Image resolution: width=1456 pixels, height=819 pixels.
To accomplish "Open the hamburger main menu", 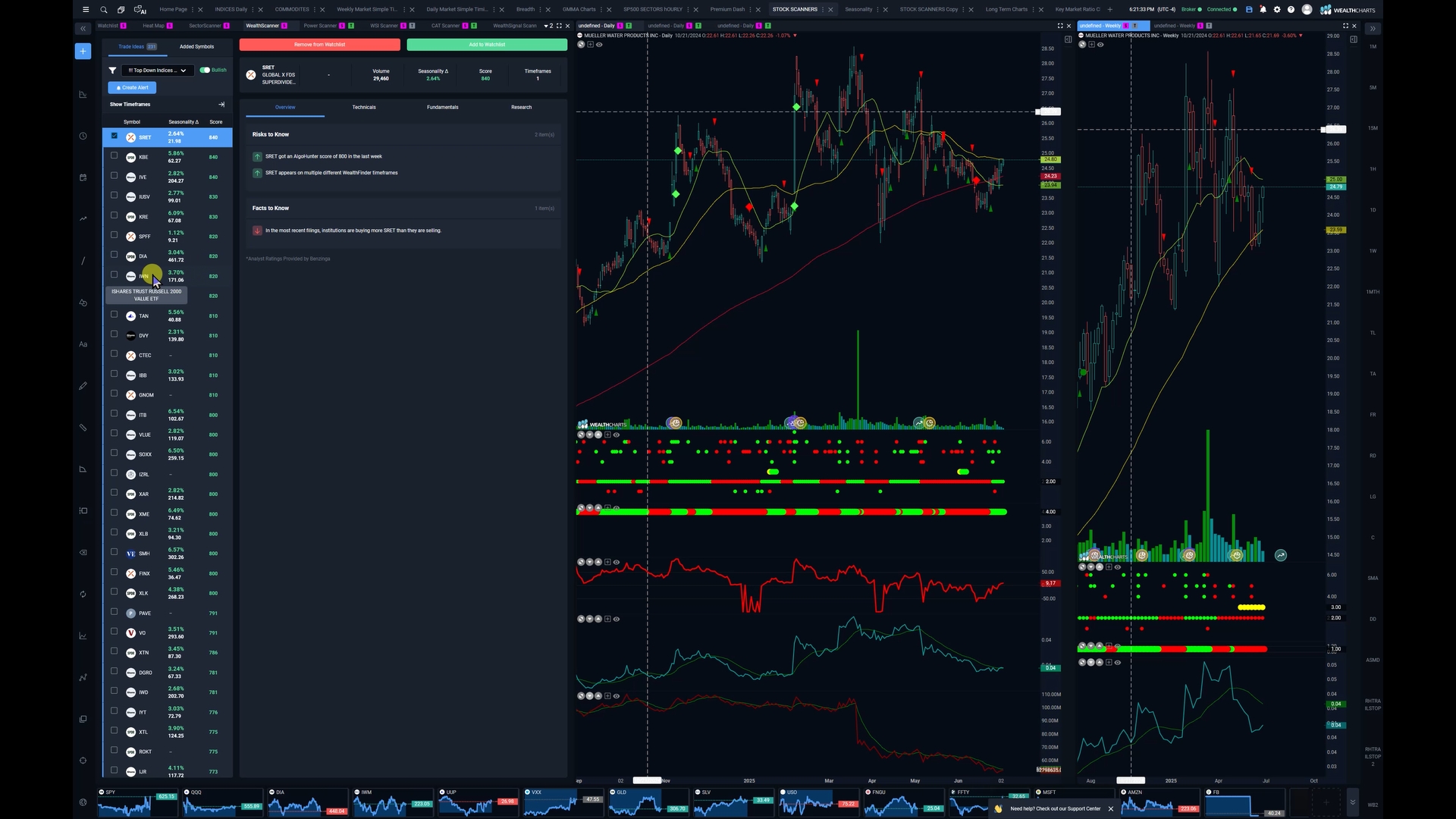I will tap(86, 10).
